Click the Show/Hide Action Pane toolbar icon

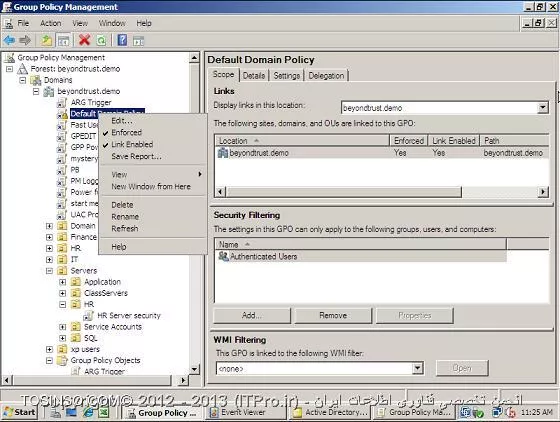click(x=138, y=40)
